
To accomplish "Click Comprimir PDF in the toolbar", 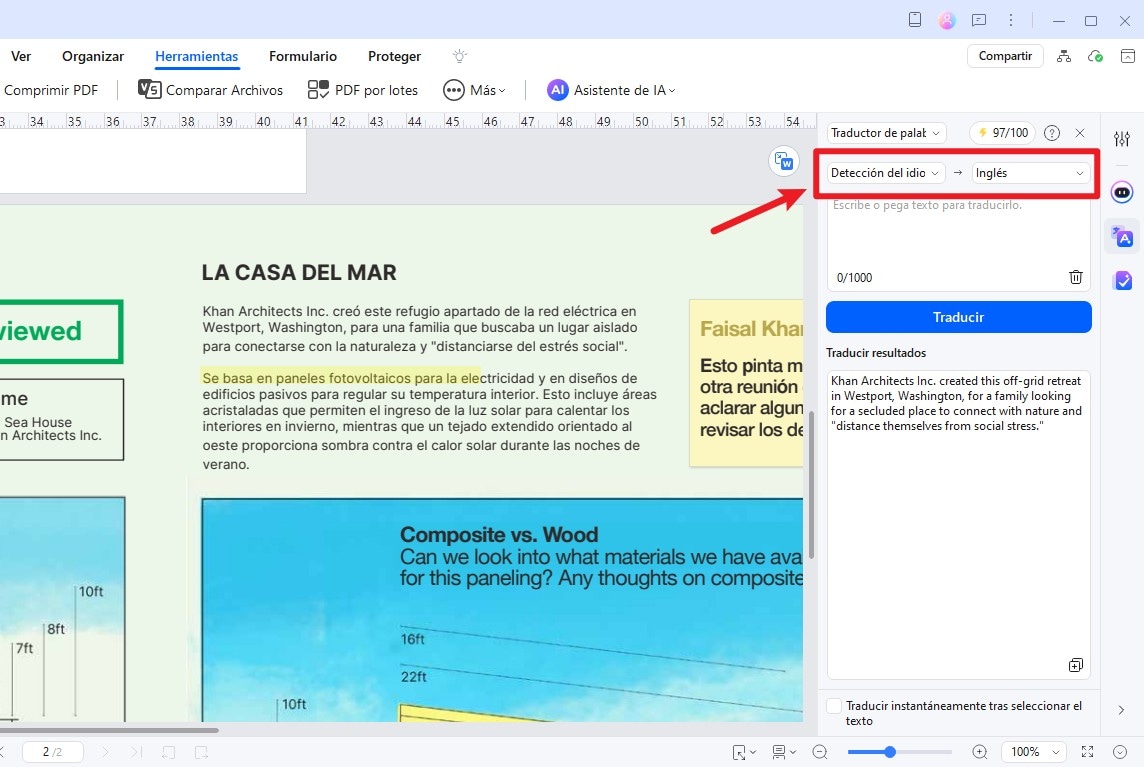I will [x=51, y=90].
